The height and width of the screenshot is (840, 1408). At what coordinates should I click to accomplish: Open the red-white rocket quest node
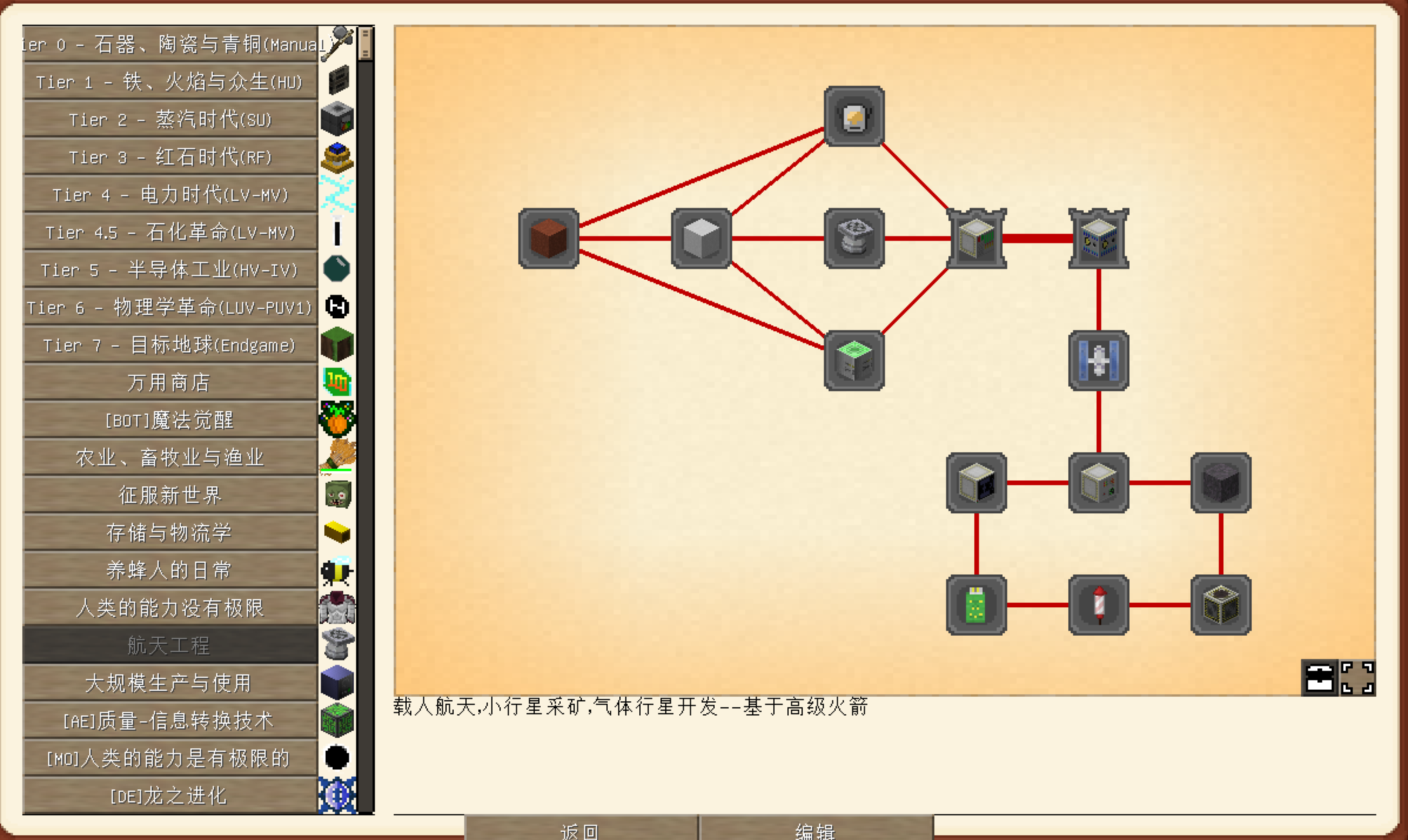1098,605
